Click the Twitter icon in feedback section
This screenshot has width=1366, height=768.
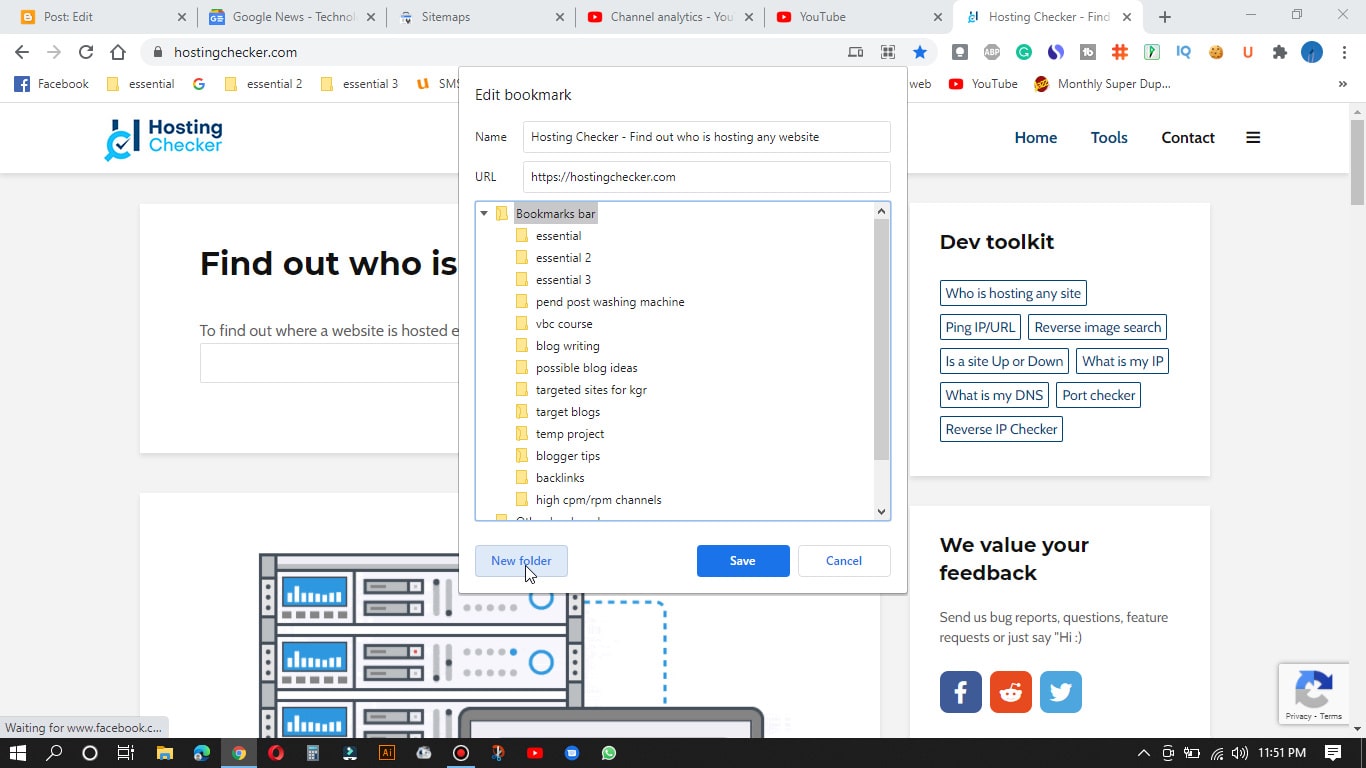1060,691
